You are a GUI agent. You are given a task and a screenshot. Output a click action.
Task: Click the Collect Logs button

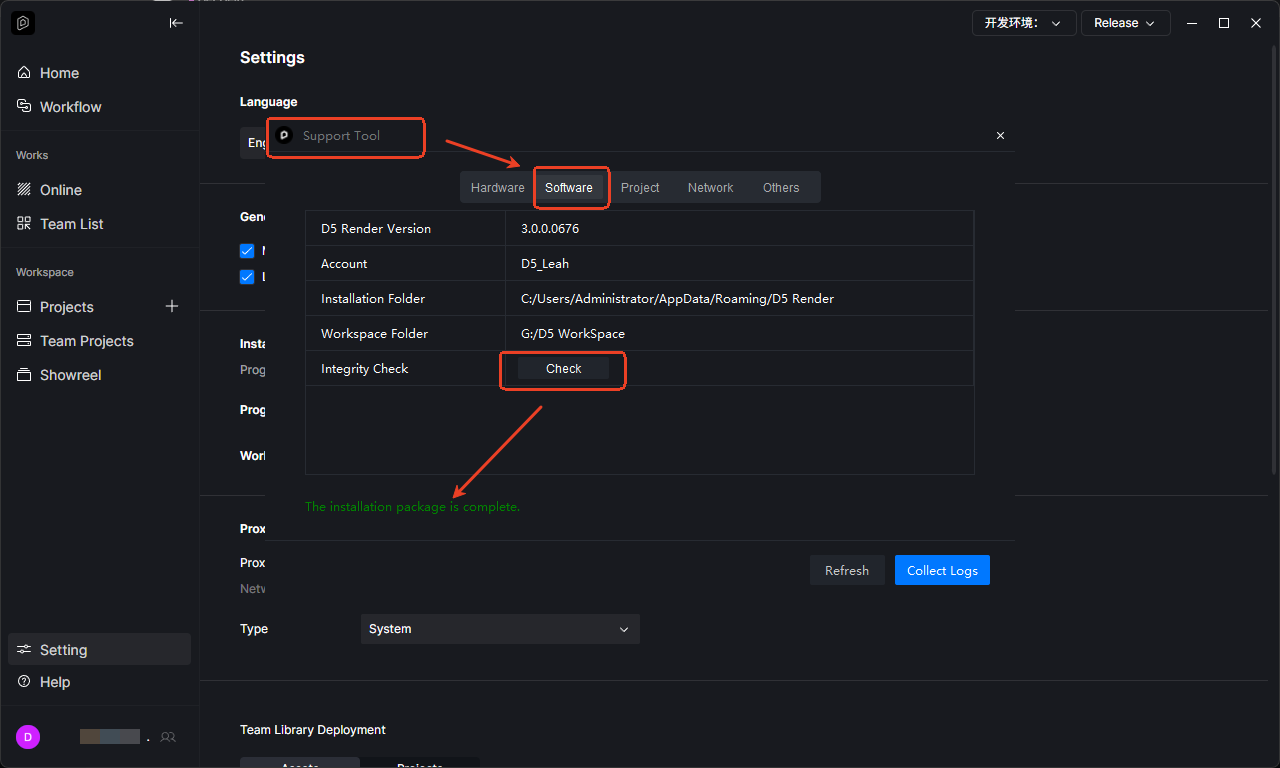click(x=942, y=570)
